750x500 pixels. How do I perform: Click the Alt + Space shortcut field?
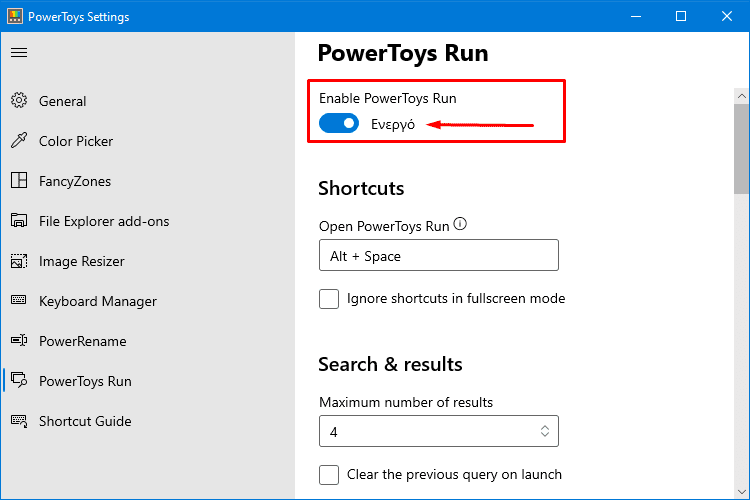tap(439, 256)
